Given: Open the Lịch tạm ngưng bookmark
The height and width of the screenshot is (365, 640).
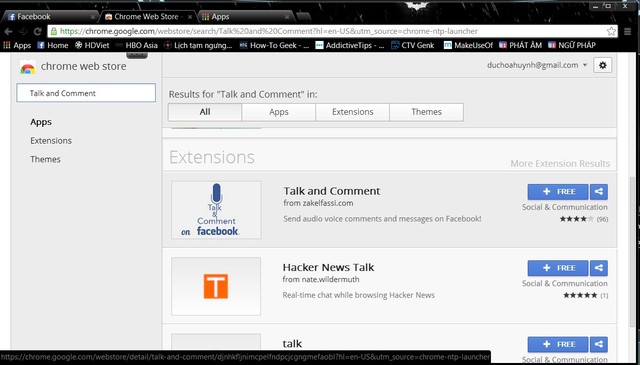Looking at the screenshot, I should tap(198, 45).
